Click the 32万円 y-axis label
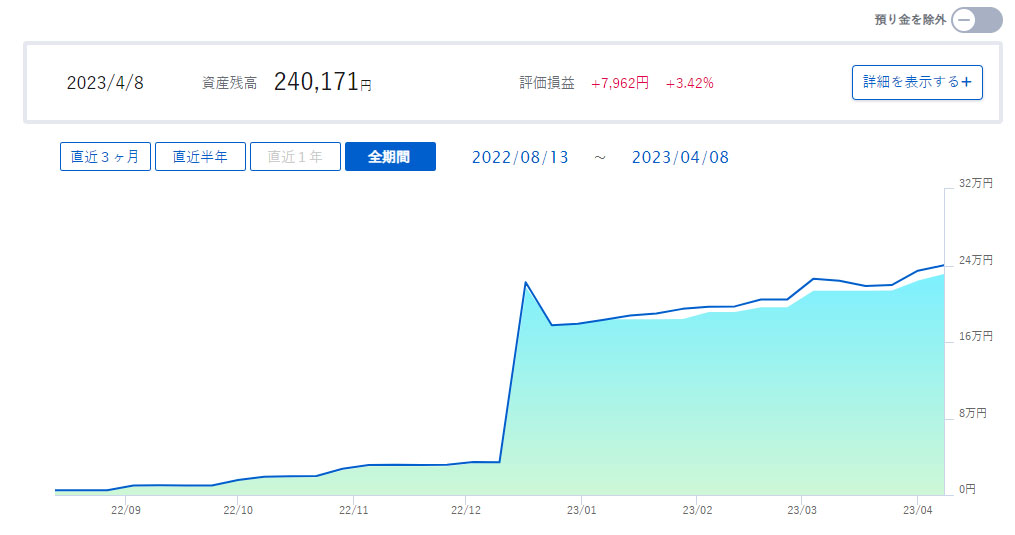The height and width of the screenshot is (535, 1015). (x=975, y=184)
